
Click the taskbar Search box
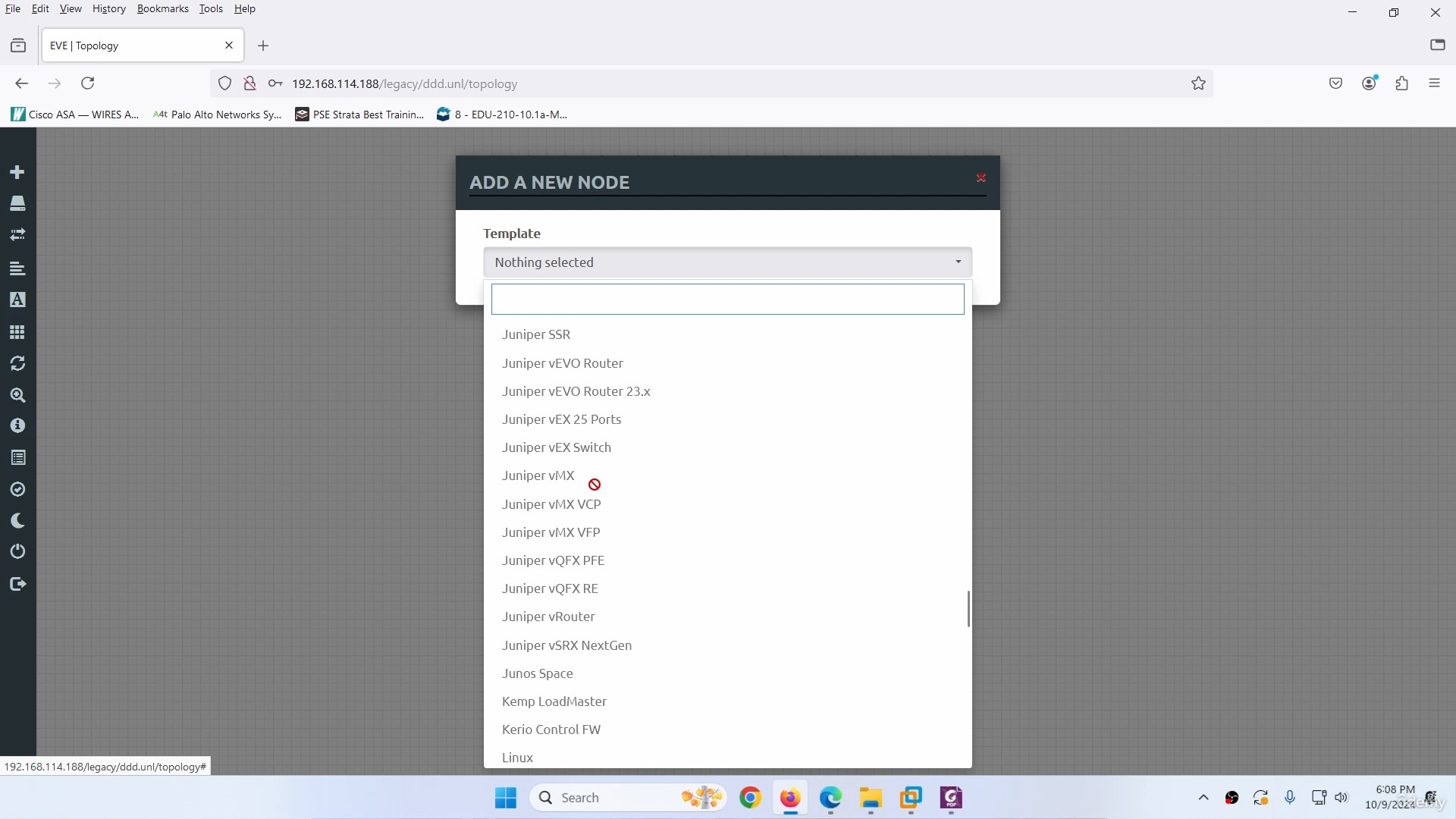pos(628,798)
